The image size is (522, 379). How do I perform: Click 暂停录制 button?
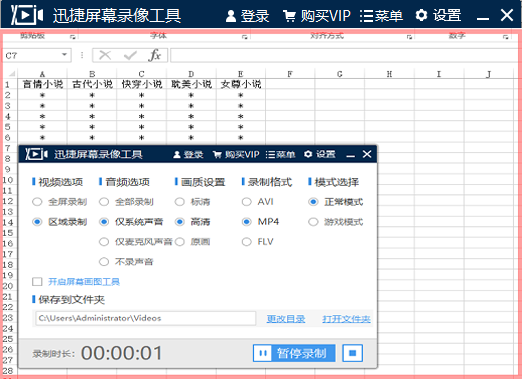coord(294,353)
